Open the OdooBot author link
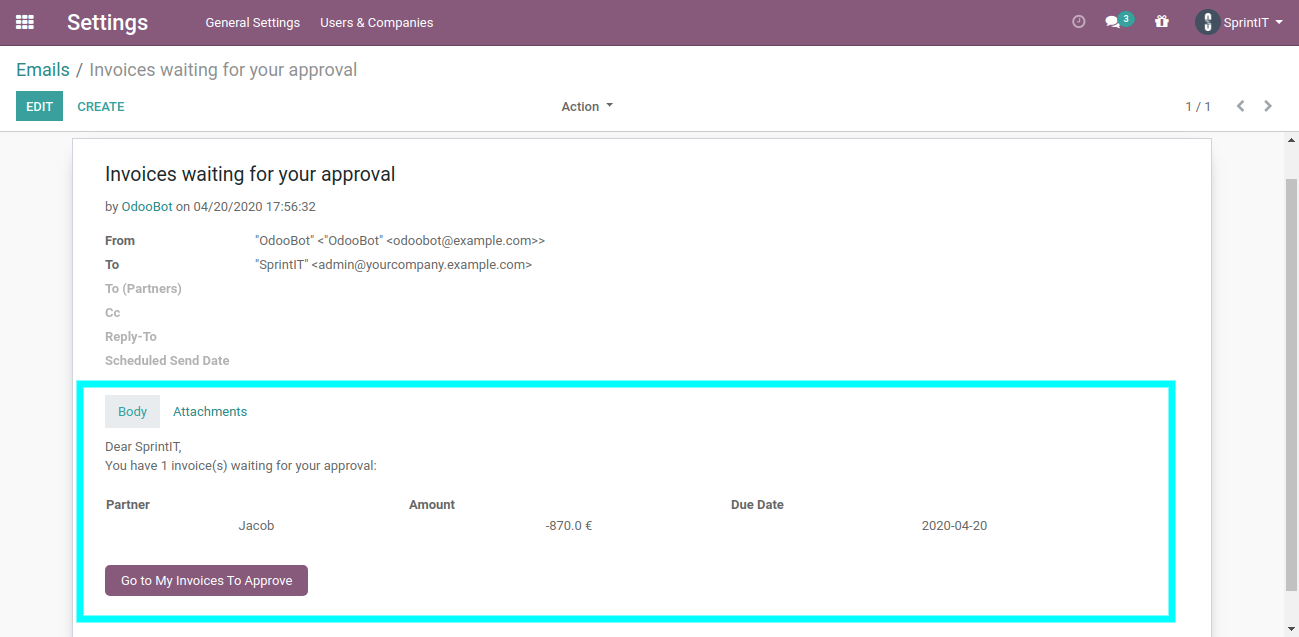 coord(146,206)
